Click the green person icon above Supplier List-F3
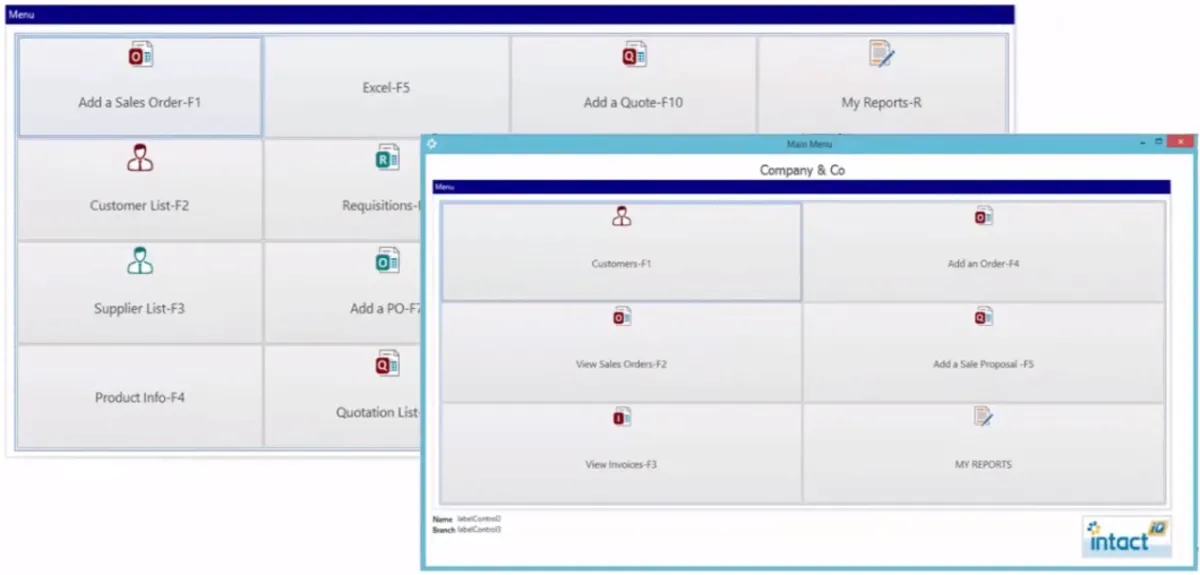1200x575 pixels. 140,261
